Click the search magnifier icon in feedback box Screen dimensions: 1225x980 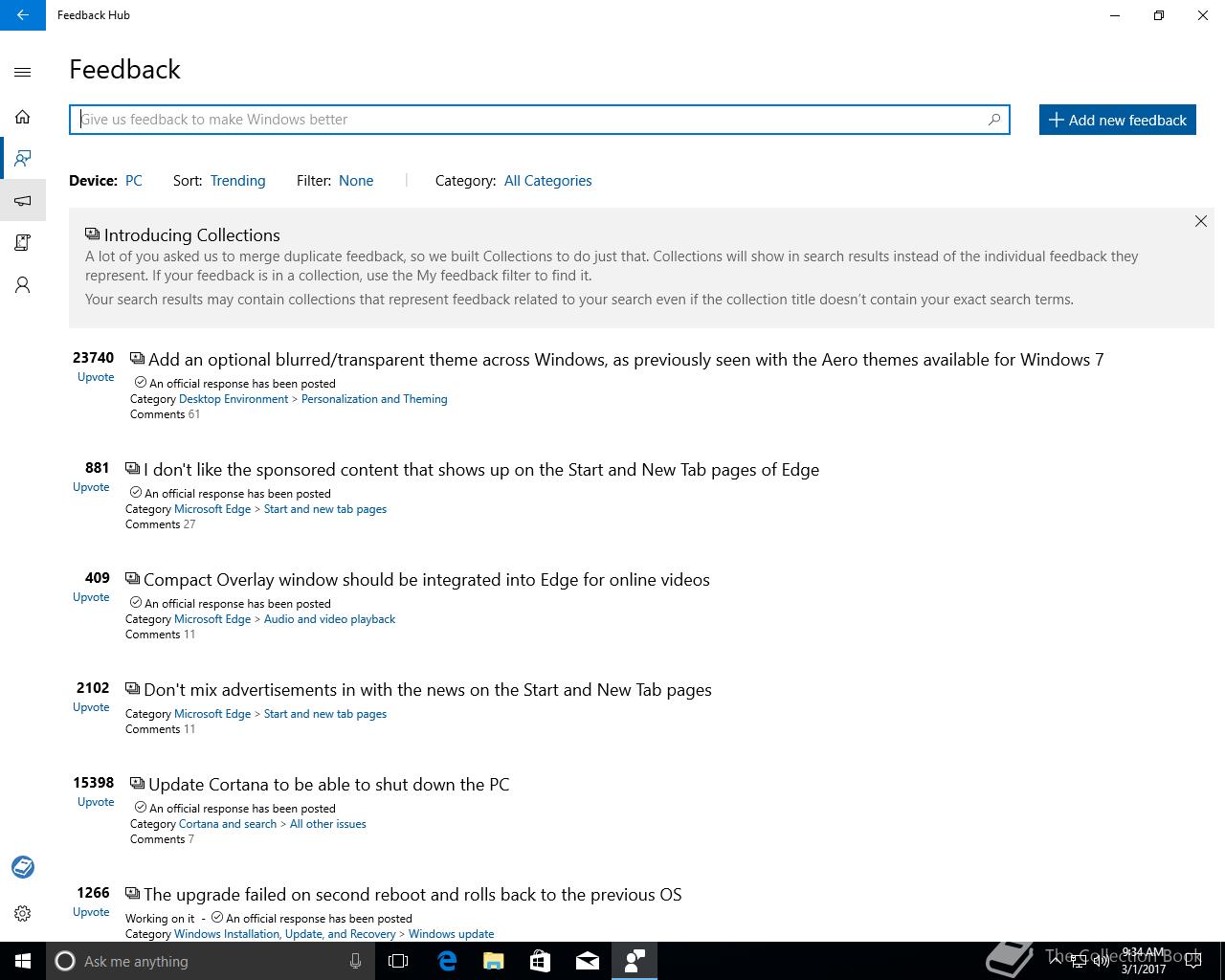pos(994,120)
